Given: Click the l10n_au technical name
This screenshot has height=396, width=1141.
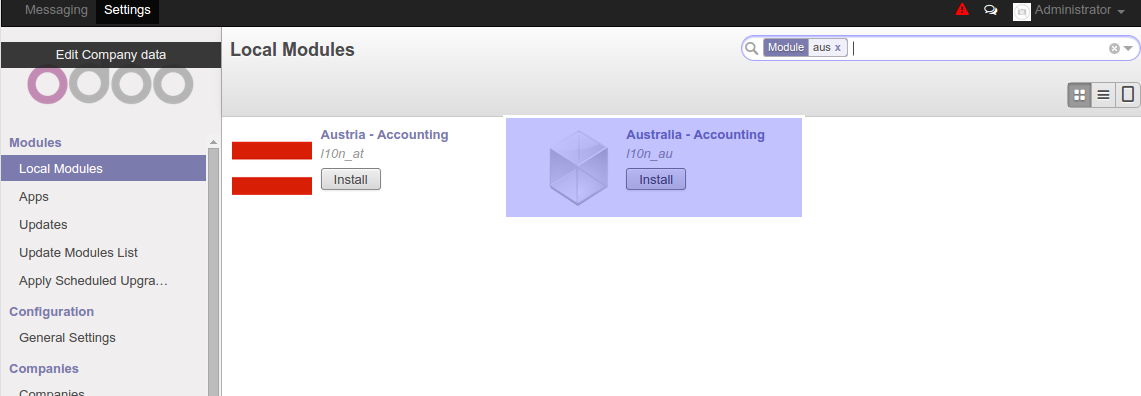Looking at the screenshot, I should (649, 154).
